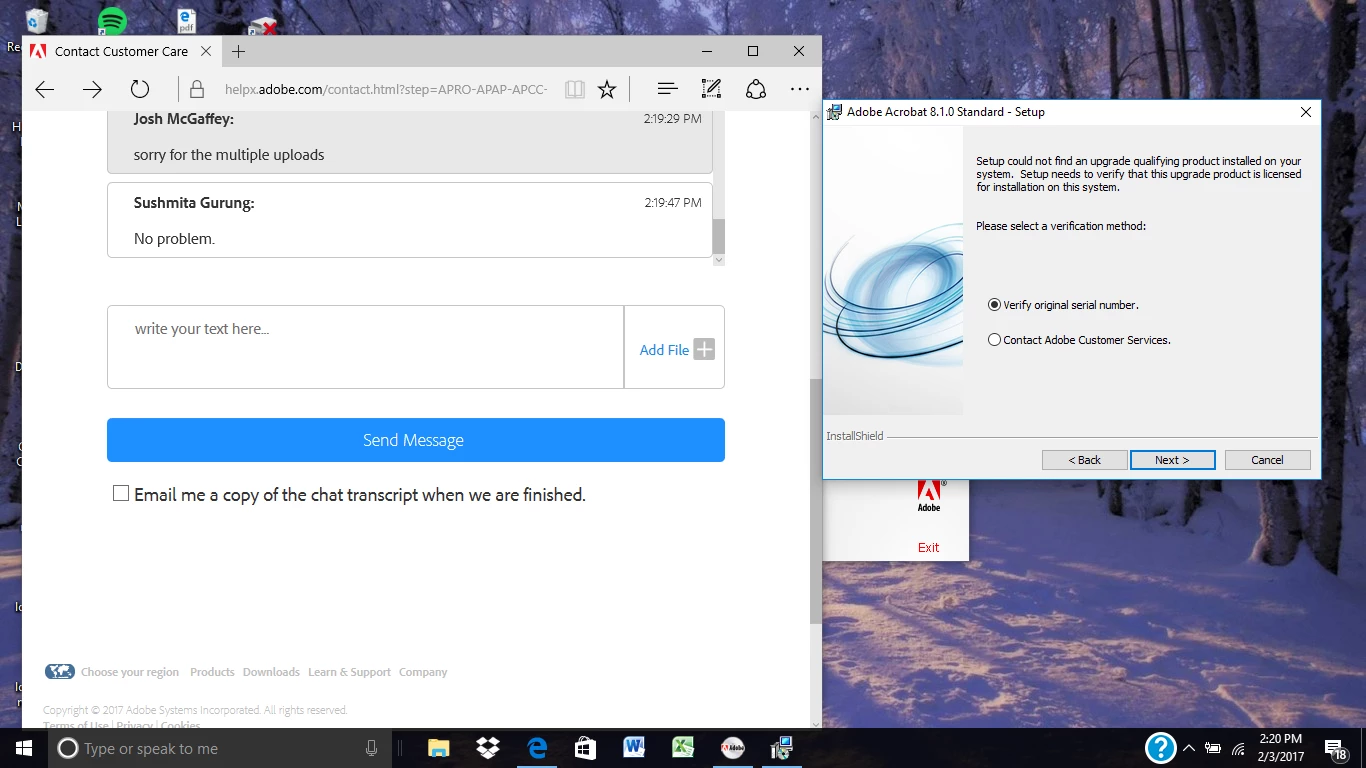Image resolution: width=1366 pixels, height=768 pixels.
Task: Click Back in Acrobat Setup
Action: tap(1084, 460)
